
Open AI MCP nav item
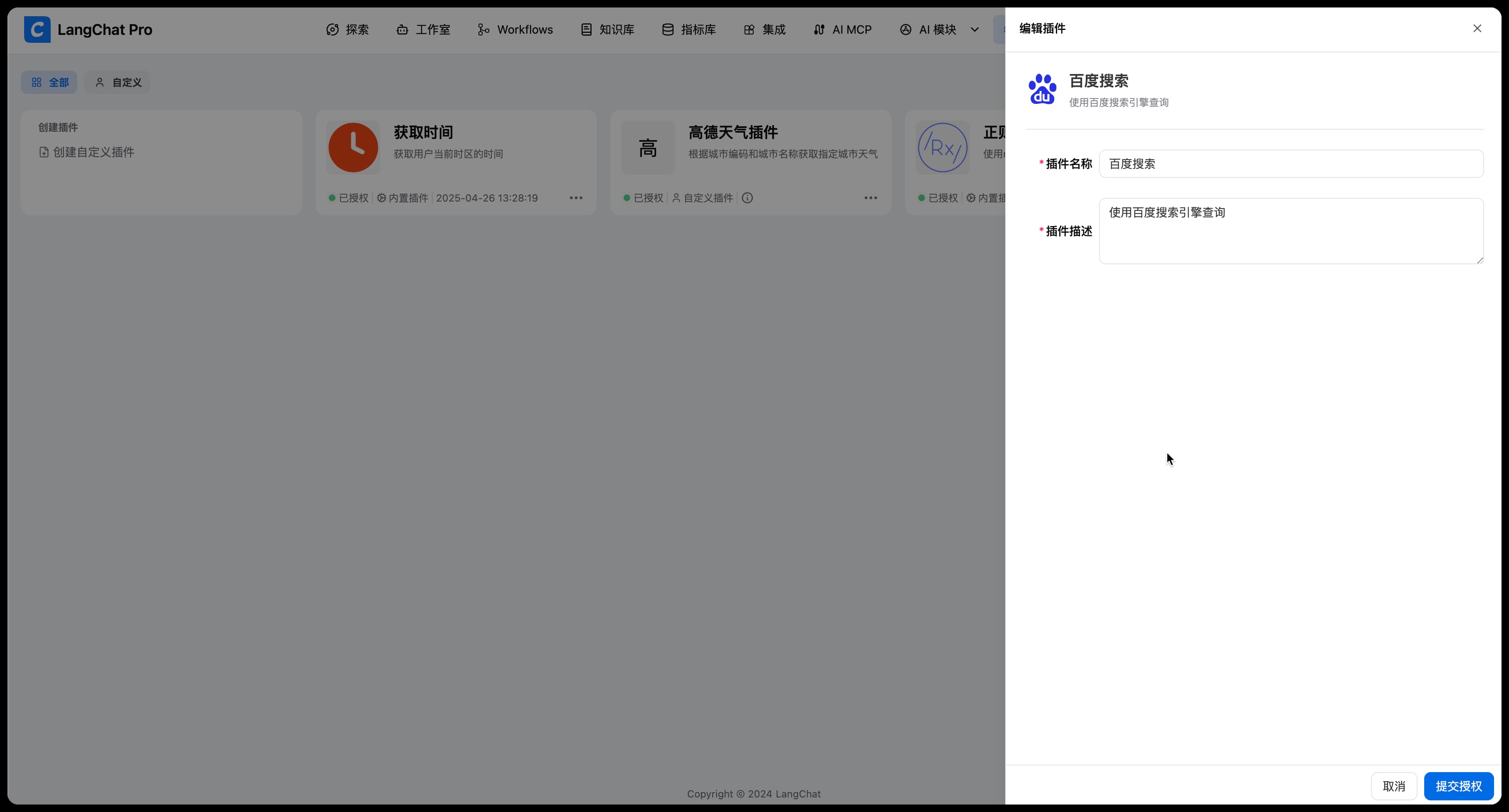pyautogui.click(x=842, y=29)
